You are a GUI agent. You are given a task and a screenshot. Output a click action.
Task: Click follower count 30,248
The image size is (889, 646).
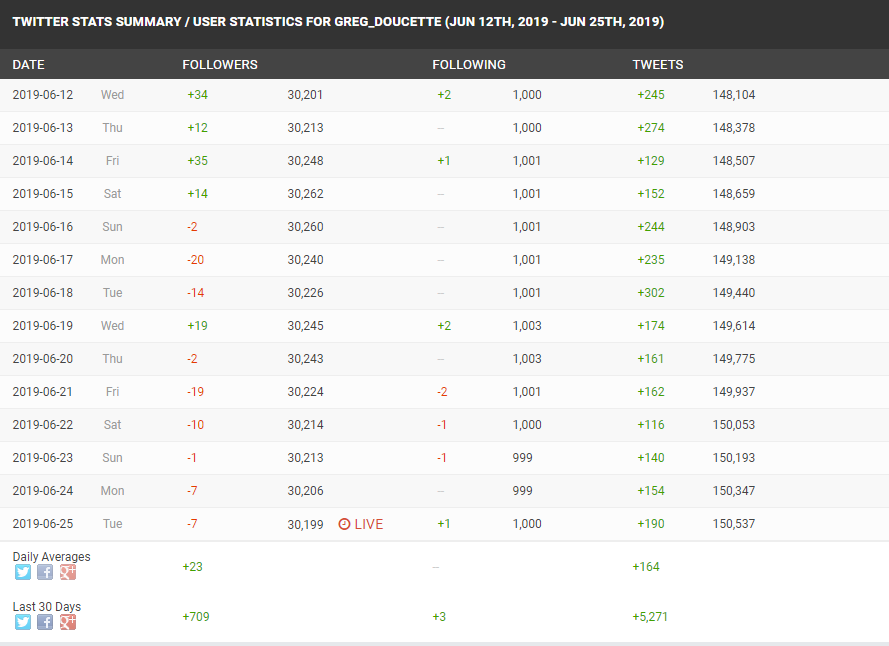click(305, 161)
